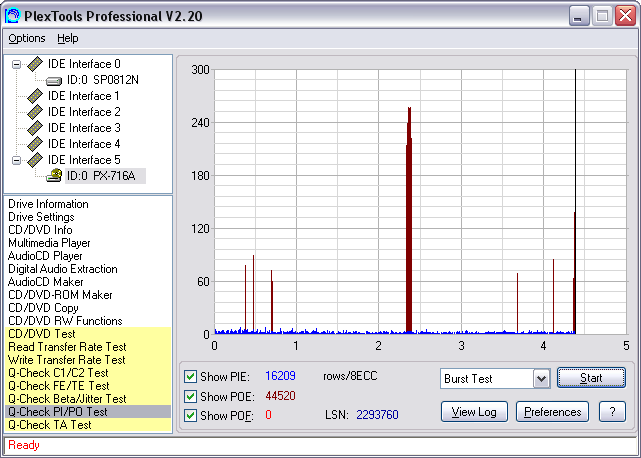The image size is (641, 458).
Task: Minimize the PlexTools window
Action: click(x=579, y=16)
